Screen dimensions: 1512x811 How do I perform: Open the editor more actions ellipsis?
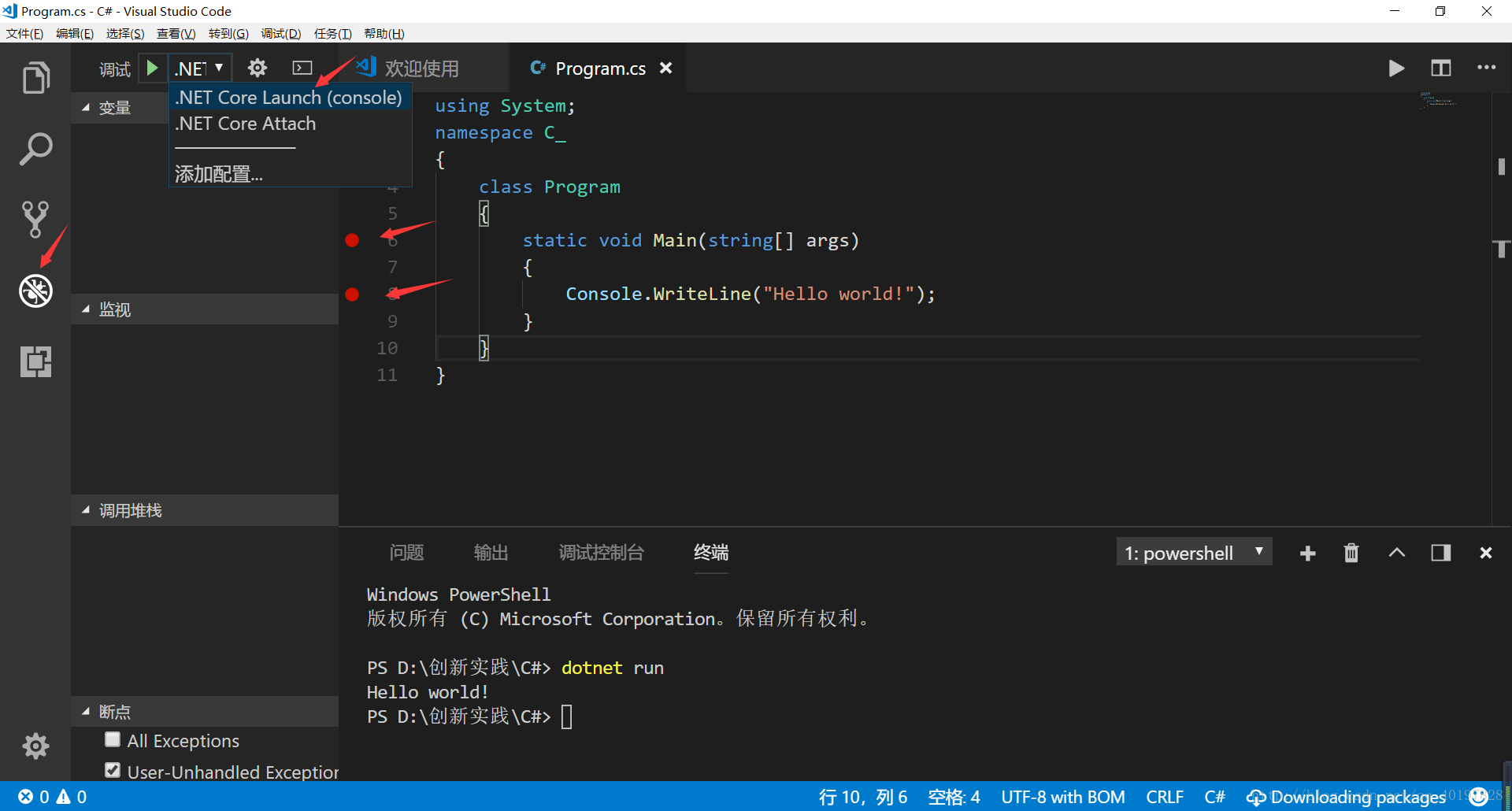pos(1486,68)
